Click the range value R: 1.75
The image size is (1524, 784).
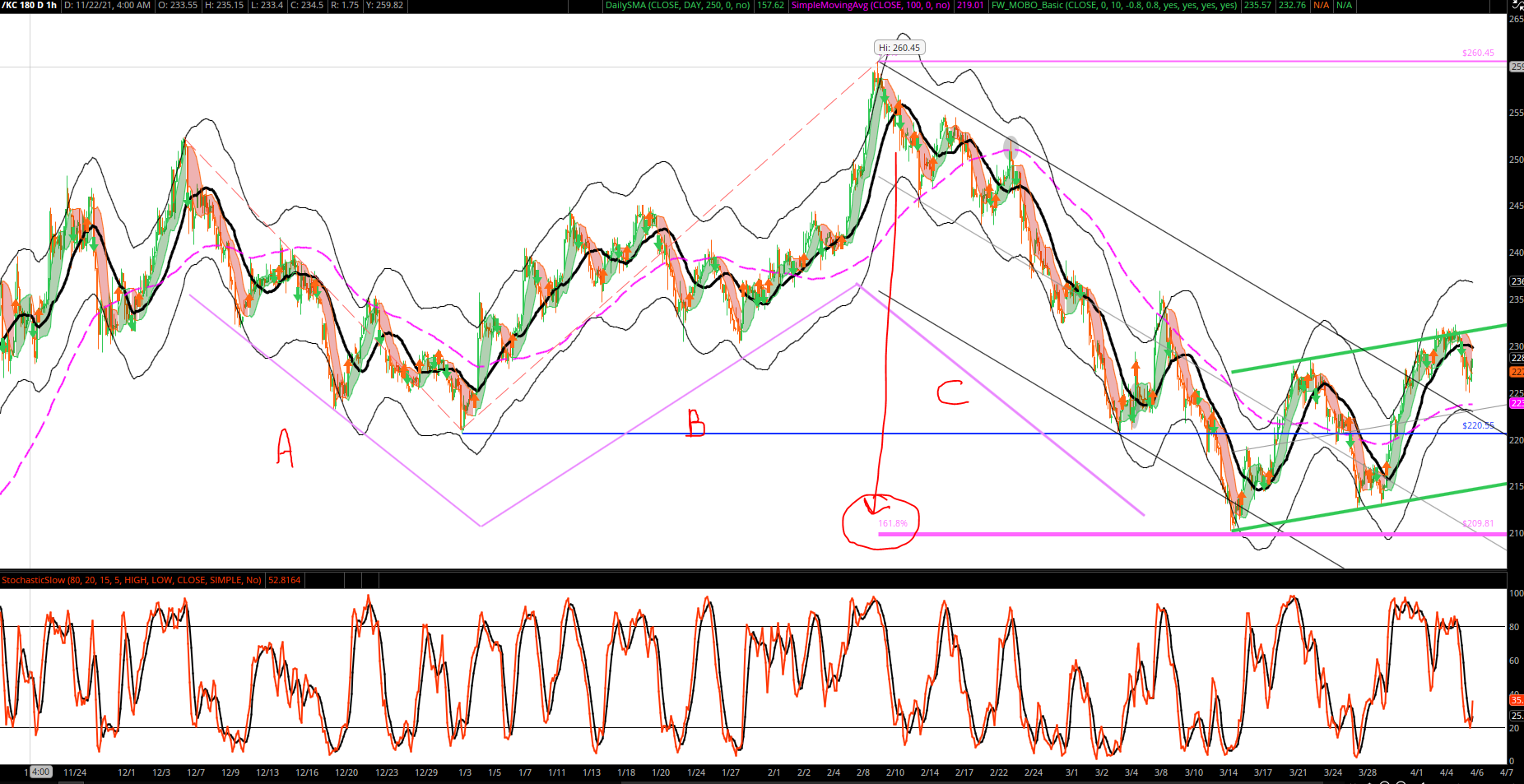click(344, 5)
